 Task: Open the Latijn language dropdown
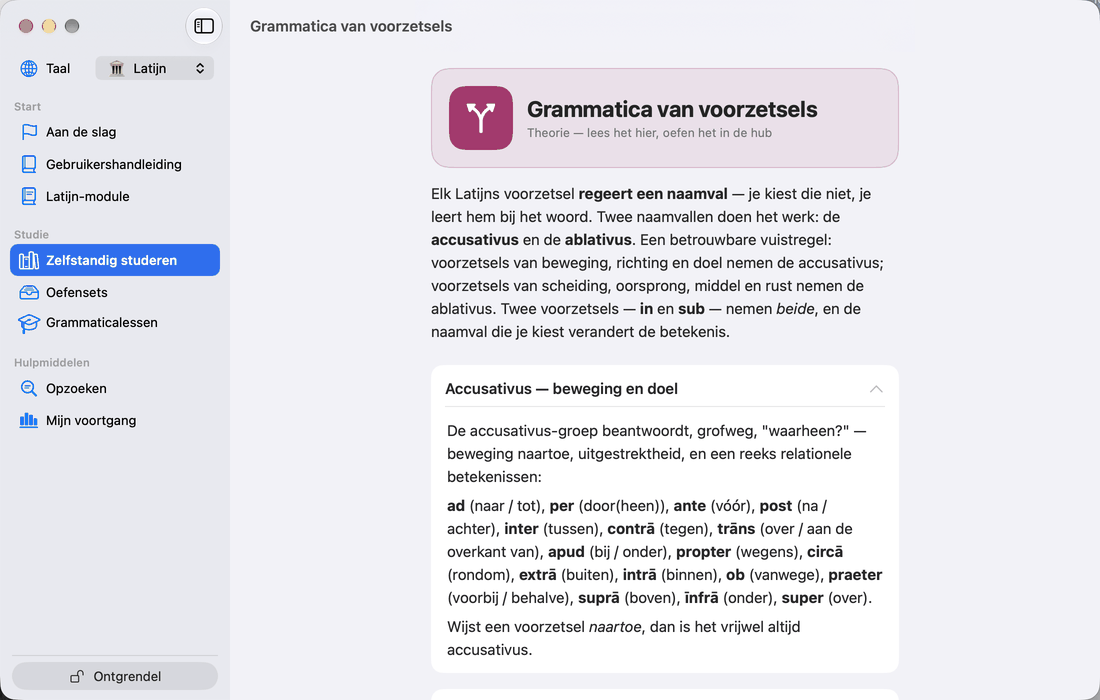[154, 68]
